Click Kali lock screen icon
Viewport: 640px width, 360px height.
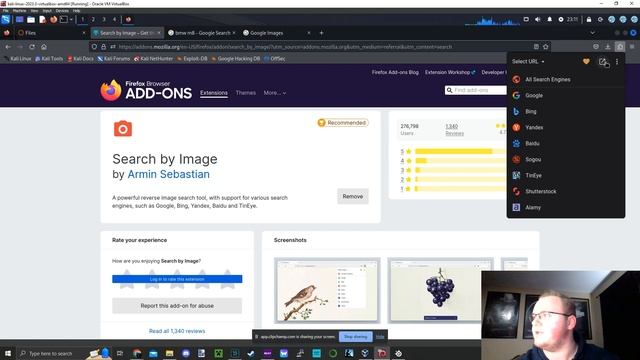click(x=589, y=19)
